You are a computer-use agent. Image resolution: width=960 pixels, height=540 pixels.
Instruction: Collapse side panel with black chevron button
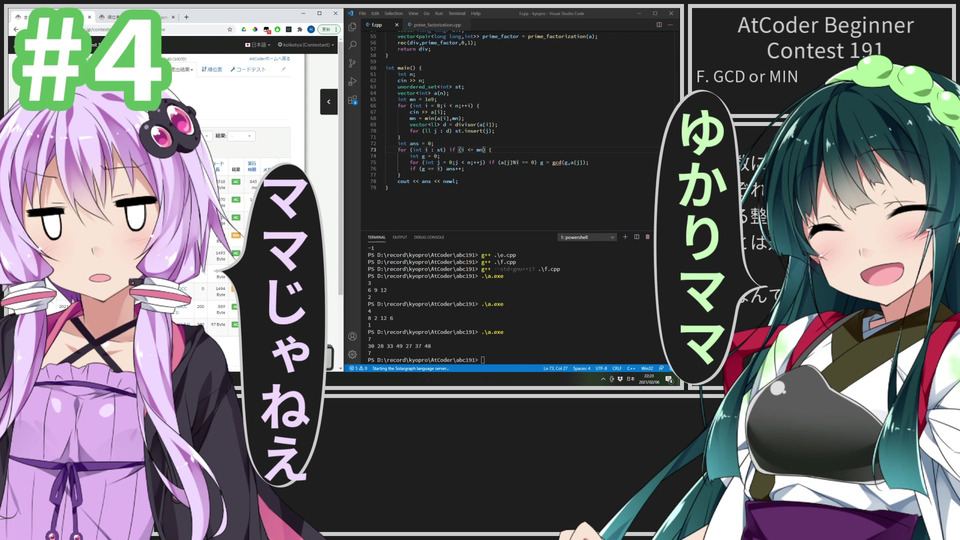pos(329,102)
